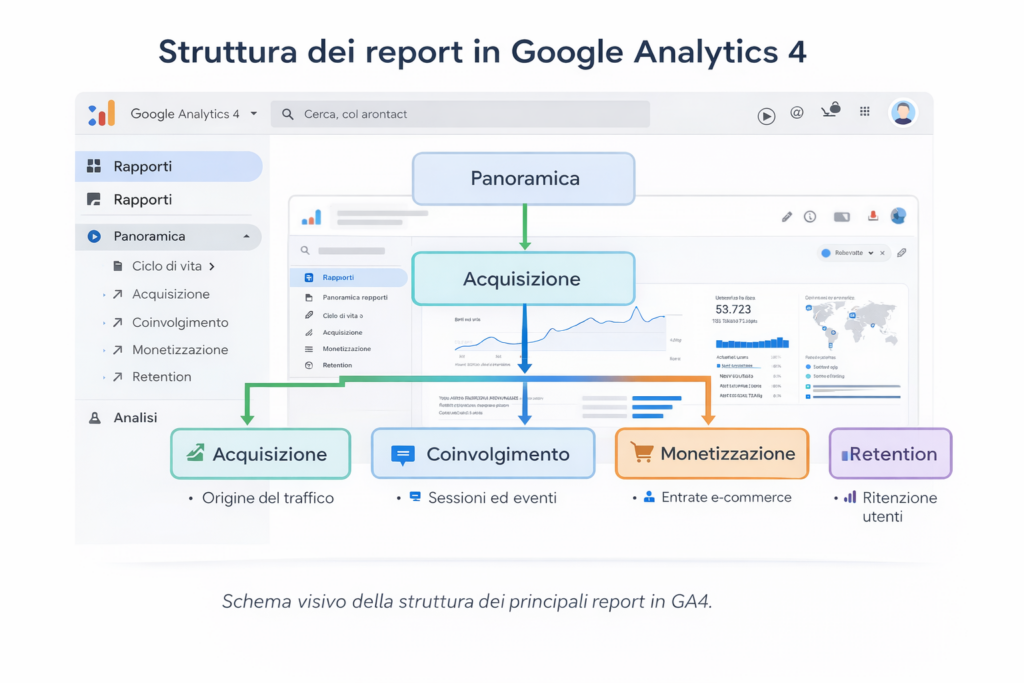Click the rising chart icon in green Acquisizione box
The height and width of the screenshot is (683, 1024).
pyautogui.click(x=195, y=453)
